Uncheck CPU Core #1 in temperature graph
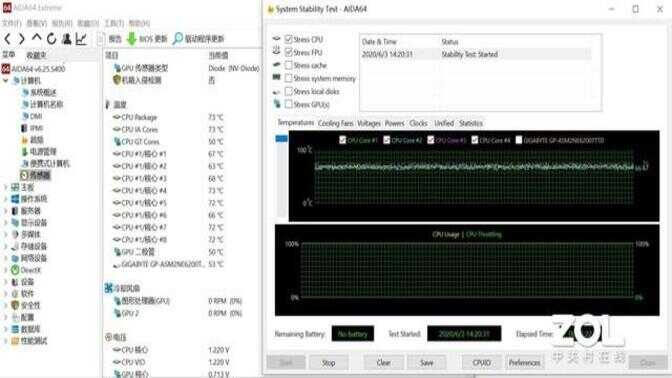This screenshot has height=378, width=672. [x=342, y=140]
